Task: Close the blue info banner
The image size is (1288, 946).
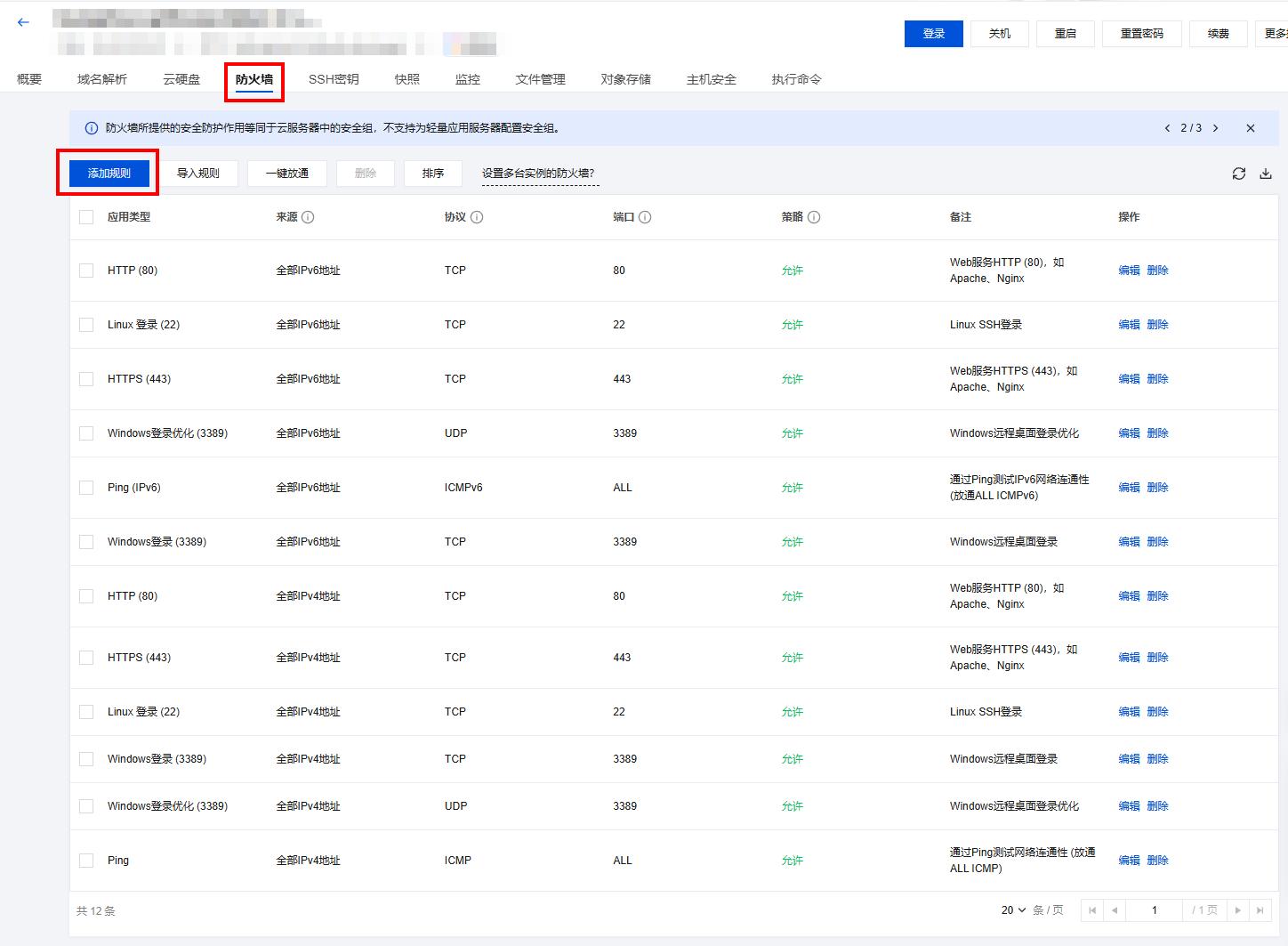Action: (1250, 128)
